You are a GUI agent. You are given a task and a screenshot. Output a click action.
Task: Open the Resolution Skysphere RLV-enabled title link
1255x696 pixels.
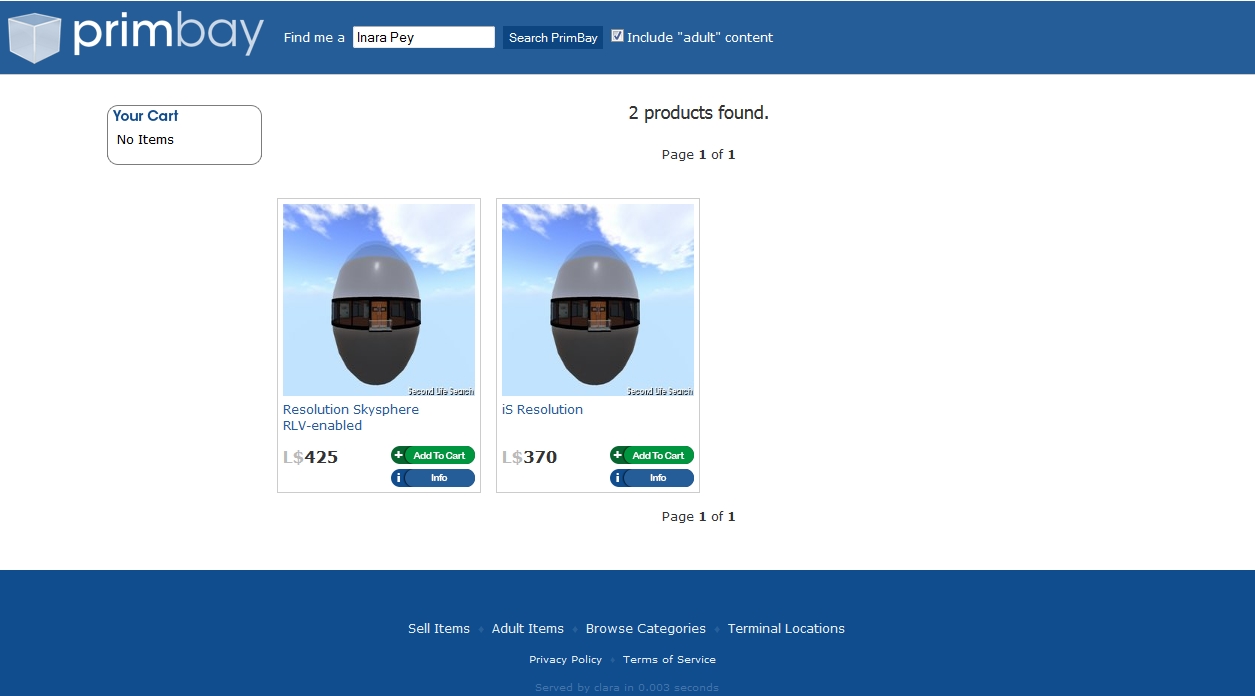click(x=350, y=417)
